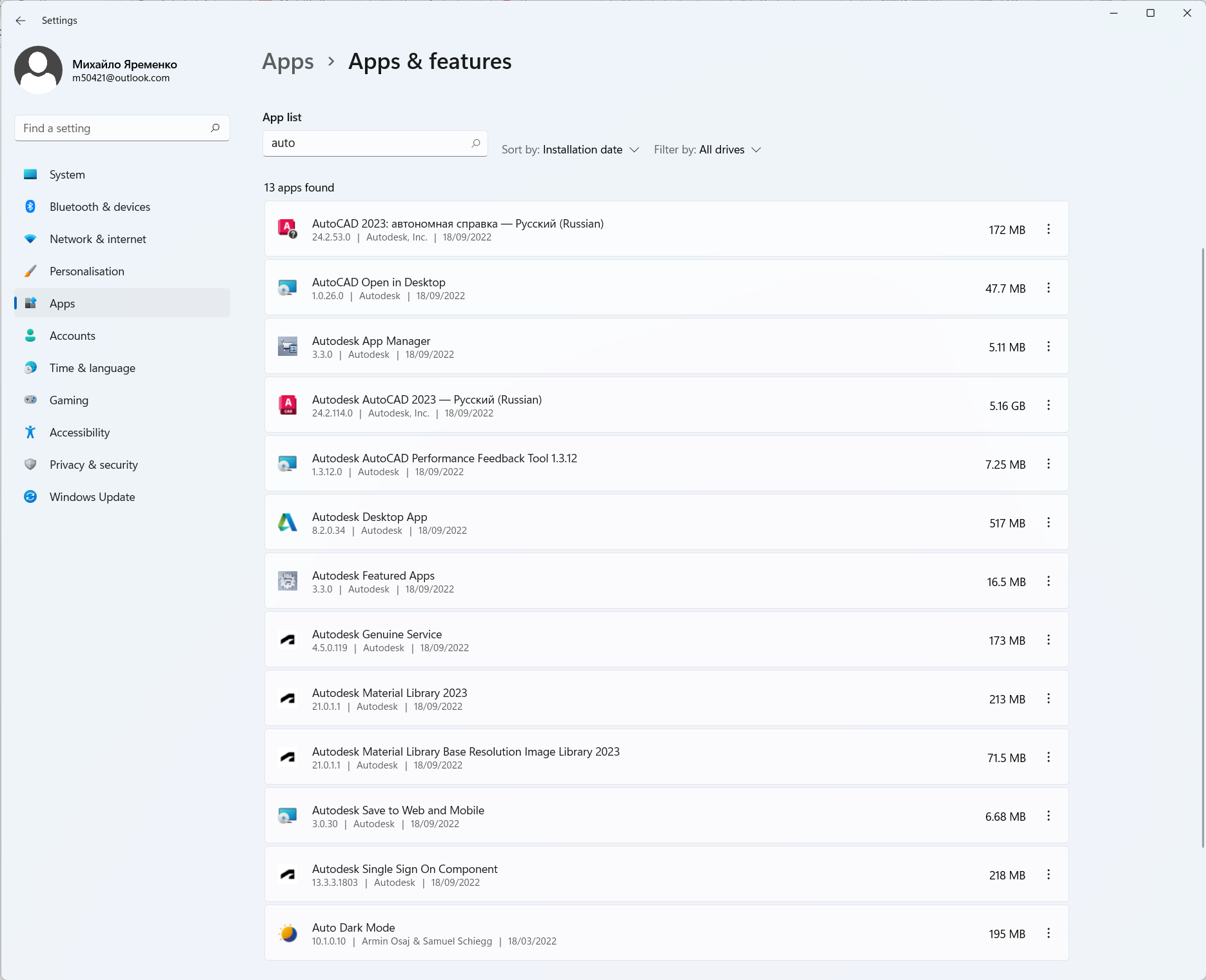Open System settings in sidebar
The height and width of the screenshot is (980, 1206).
pyautogui.click(x=122, y=175)
